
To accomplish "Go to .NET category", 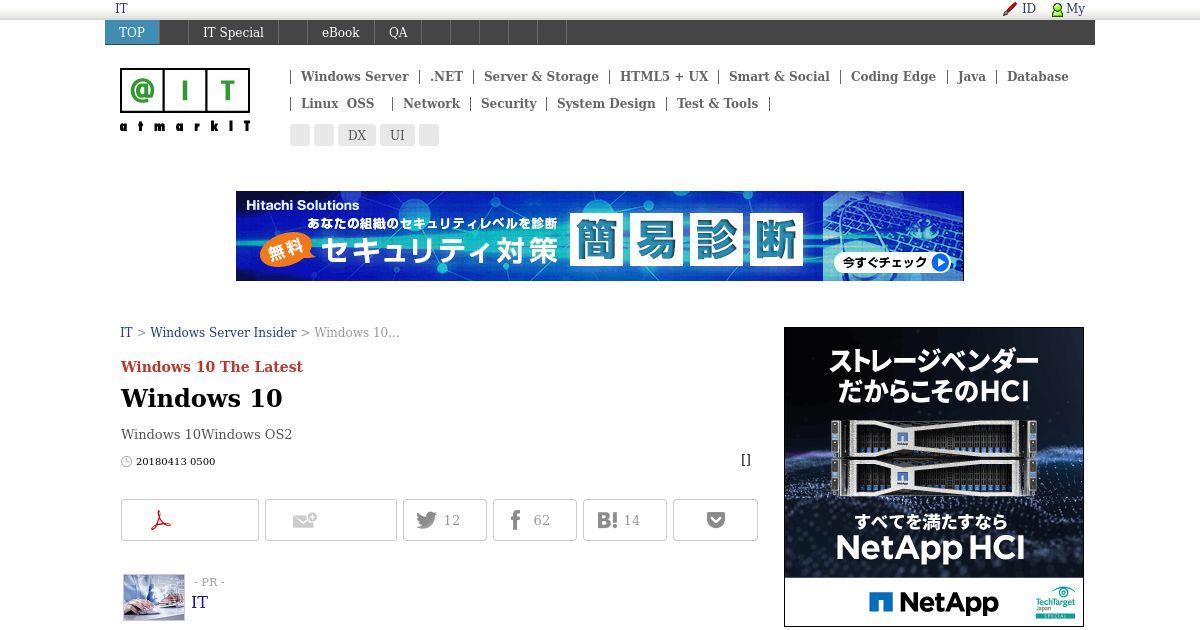I will point(447,76).
